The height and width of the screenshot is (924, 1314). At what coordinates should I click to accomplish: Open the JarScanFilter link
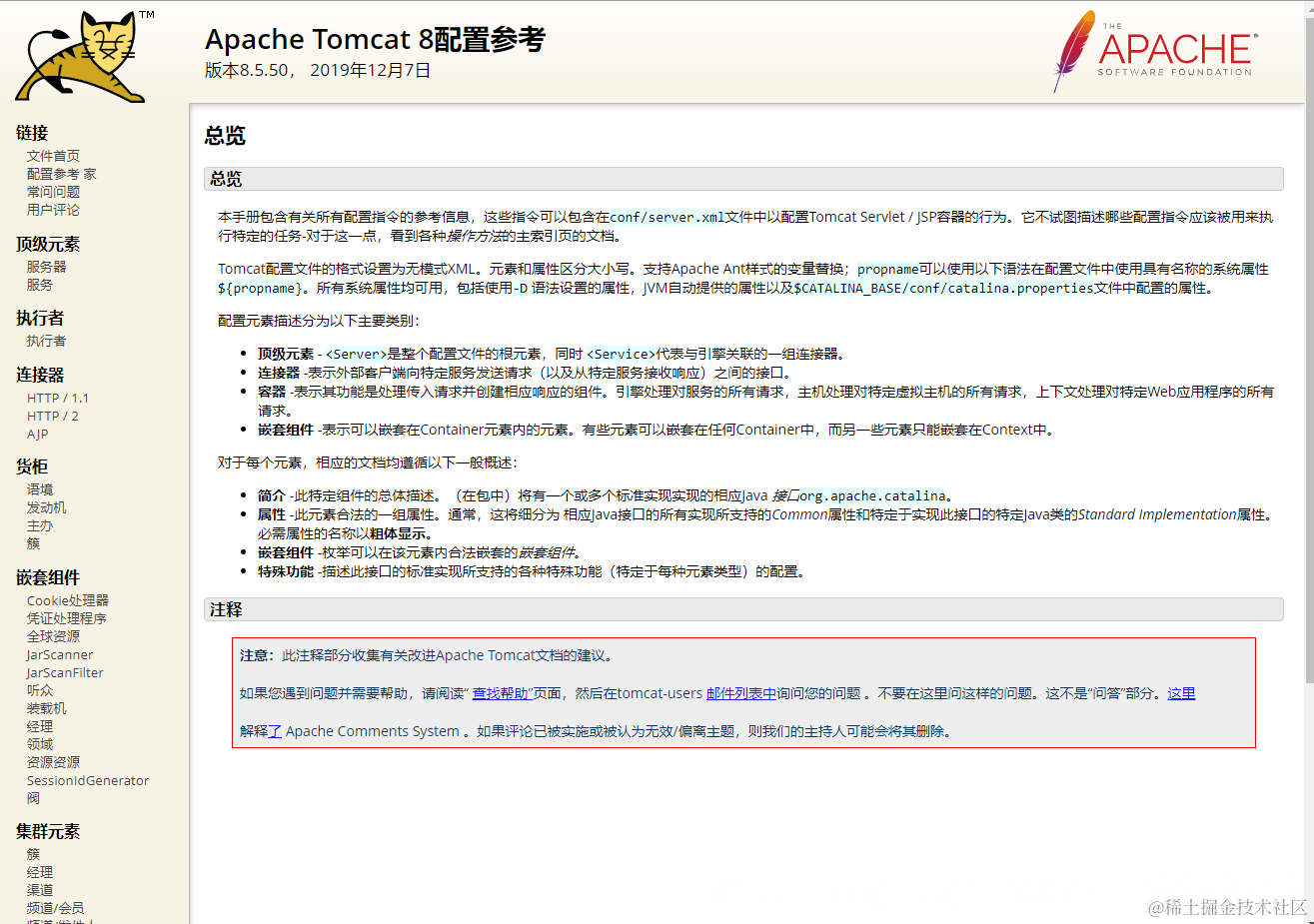pos(65,672)
